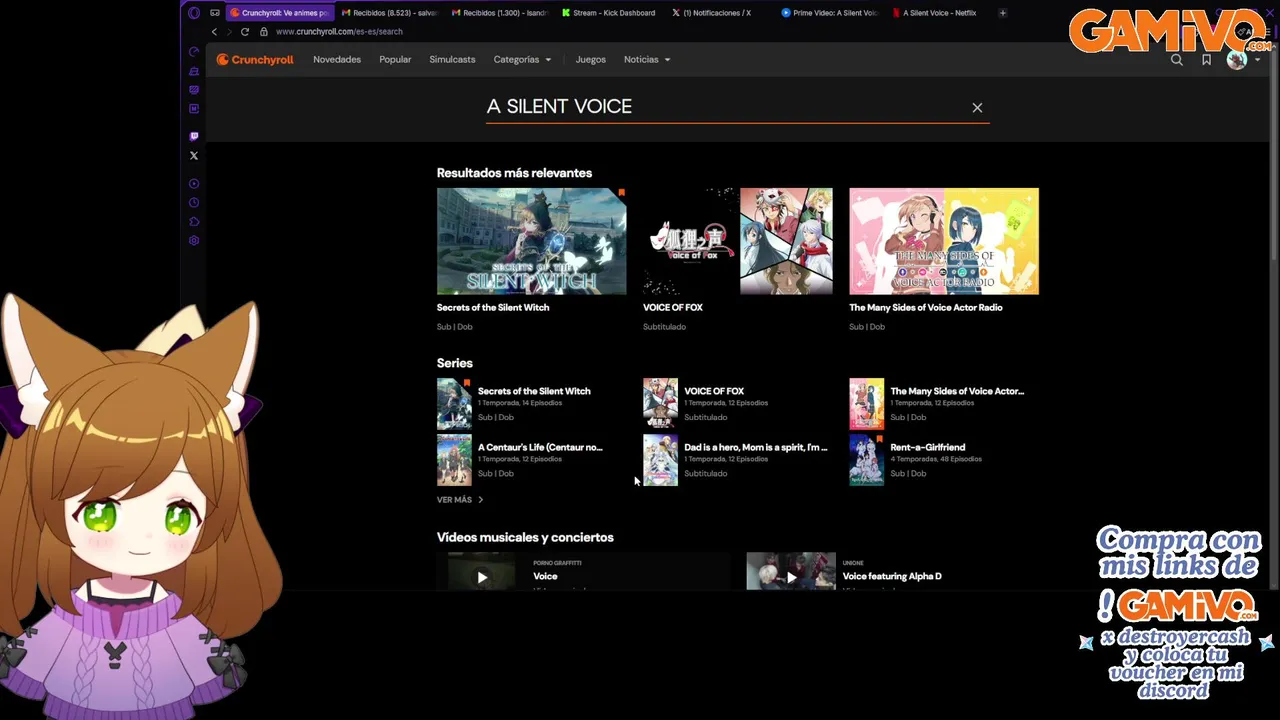Open Secrets of the Silent Witch top result title

click(493, 308)
